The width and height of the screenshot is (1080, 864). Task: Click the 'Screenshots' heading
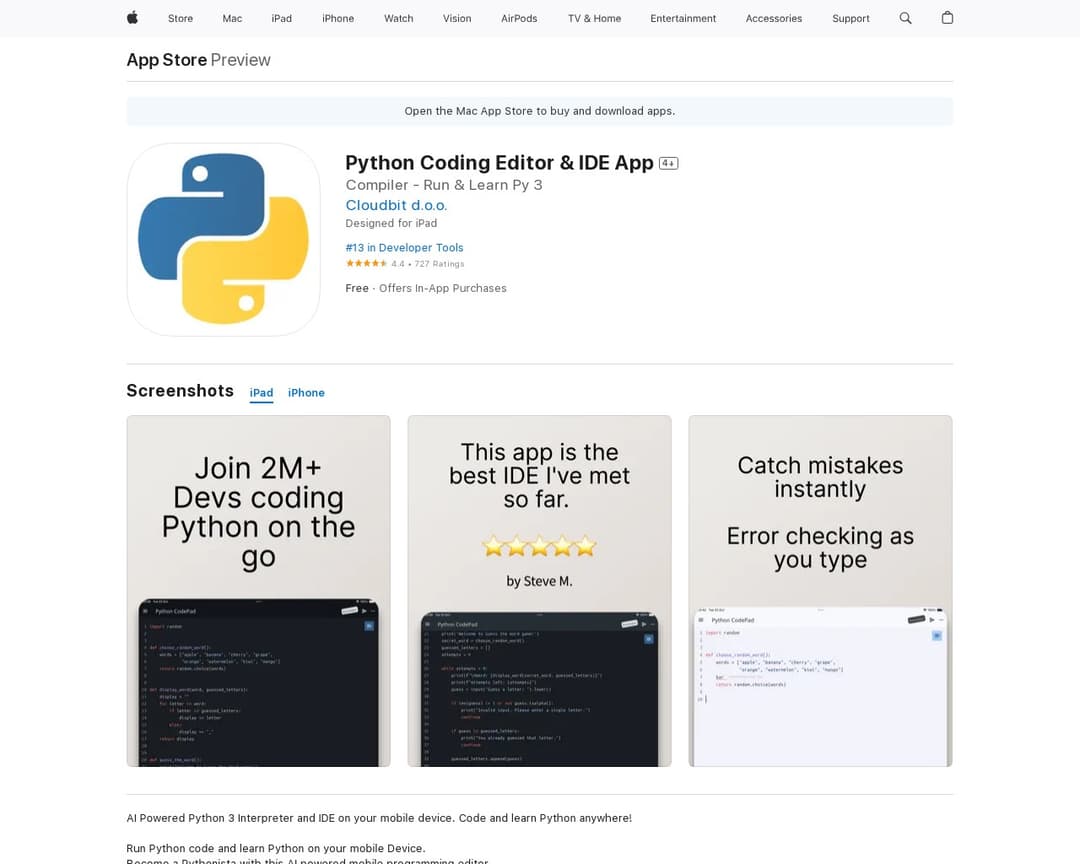(180, 391)
